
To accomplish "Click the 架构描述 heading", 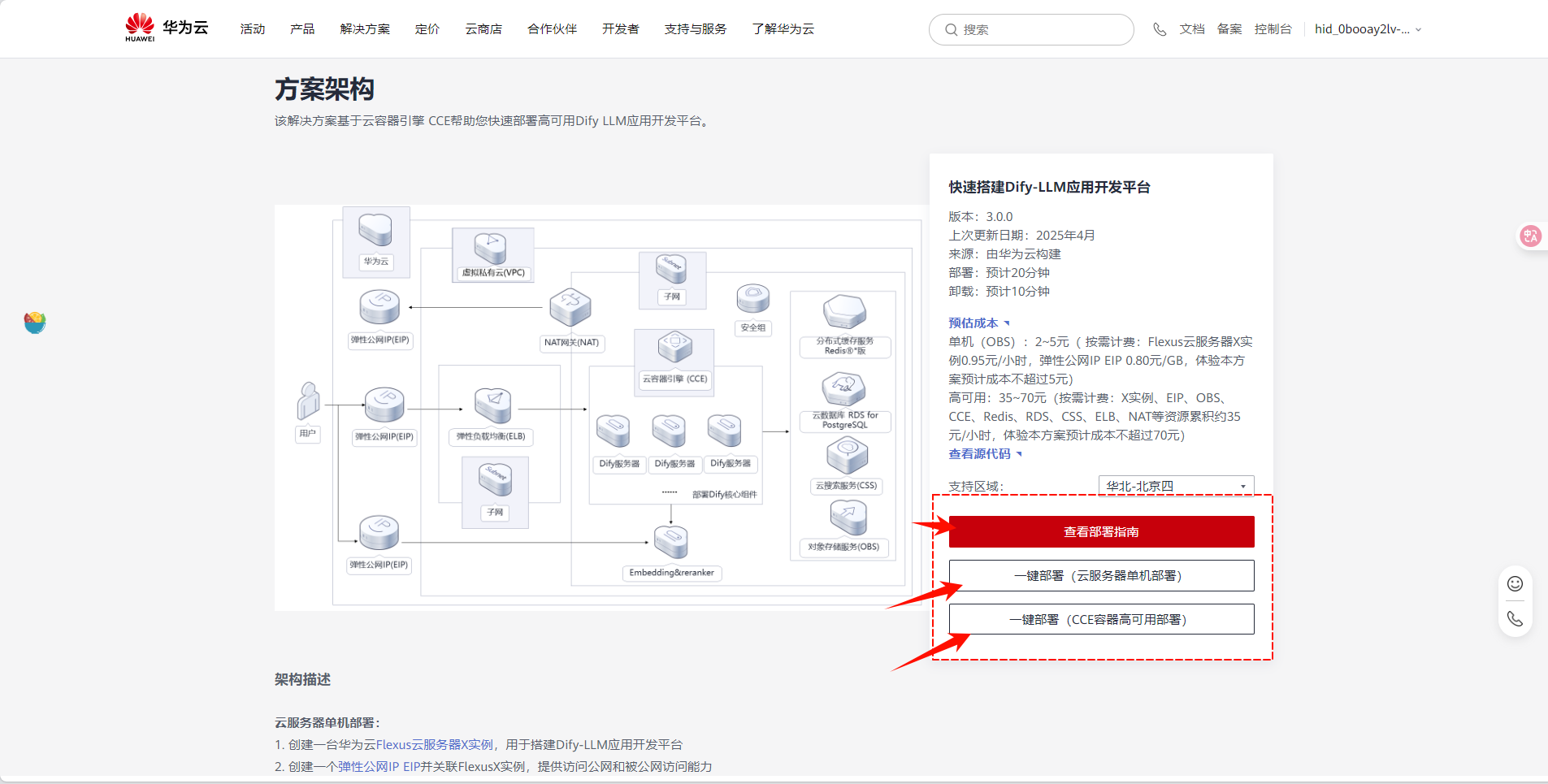I will [x=302, y=679].
